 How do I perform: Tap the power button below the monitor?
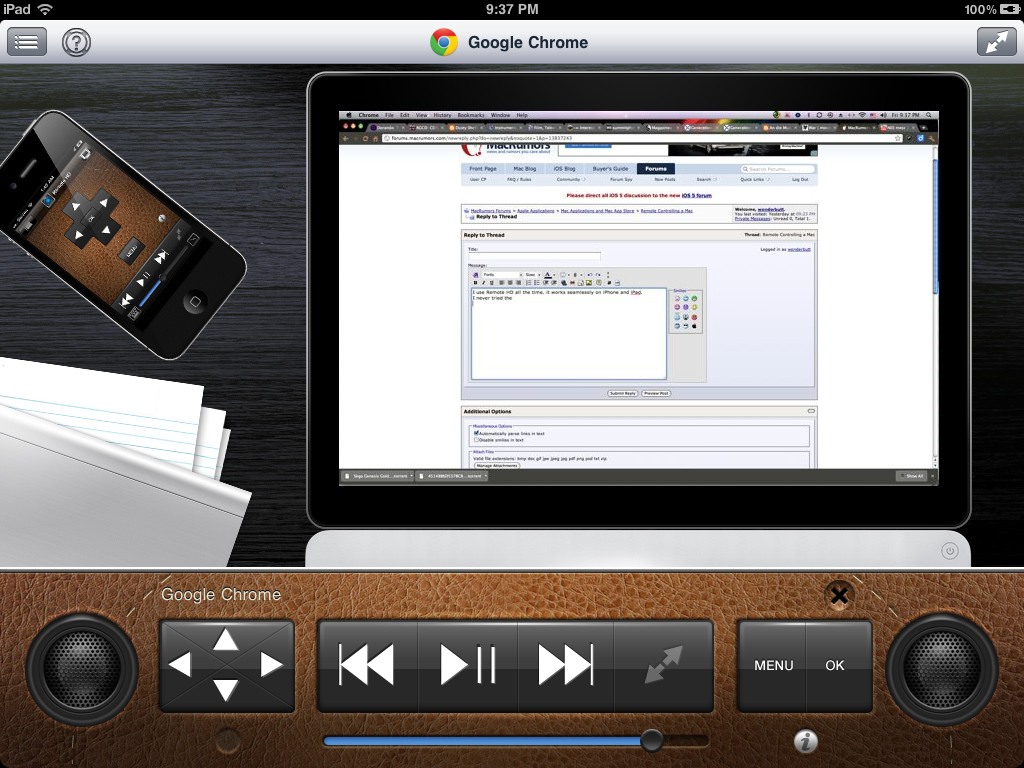[950, 551]
